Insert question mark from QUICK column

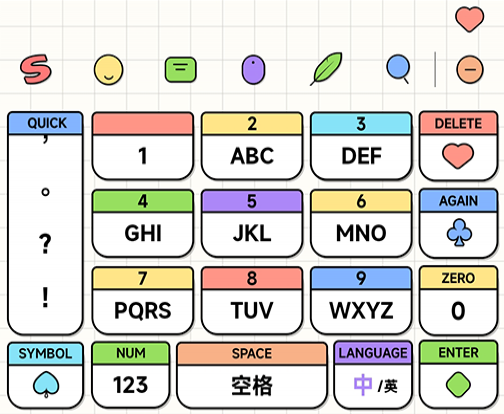tap(45, 244)
